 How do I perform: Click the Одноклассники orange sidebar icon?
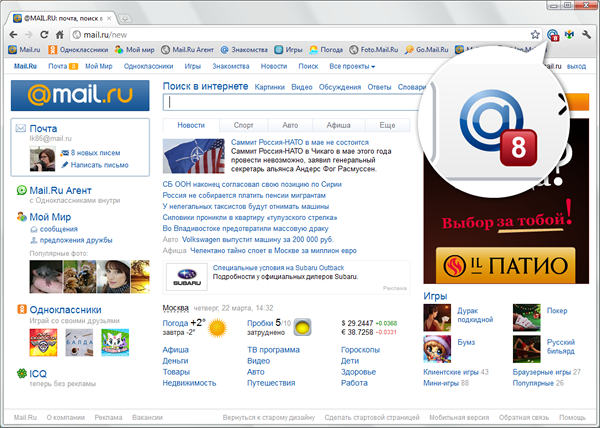point(22,309)
